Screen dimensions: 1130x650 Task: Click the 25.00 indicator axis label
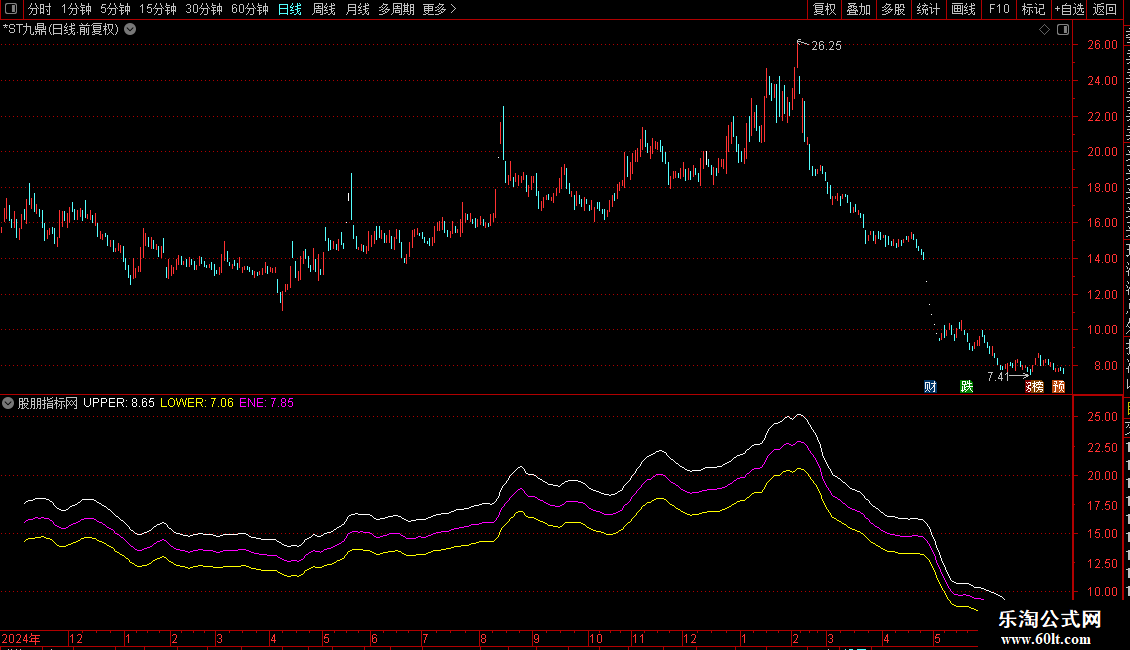pos(1103,417)
